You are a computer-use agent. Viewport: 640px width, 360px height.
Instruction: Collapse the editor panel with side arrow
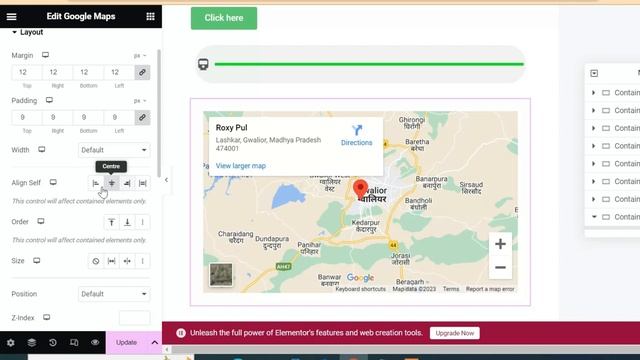(166, 180)
